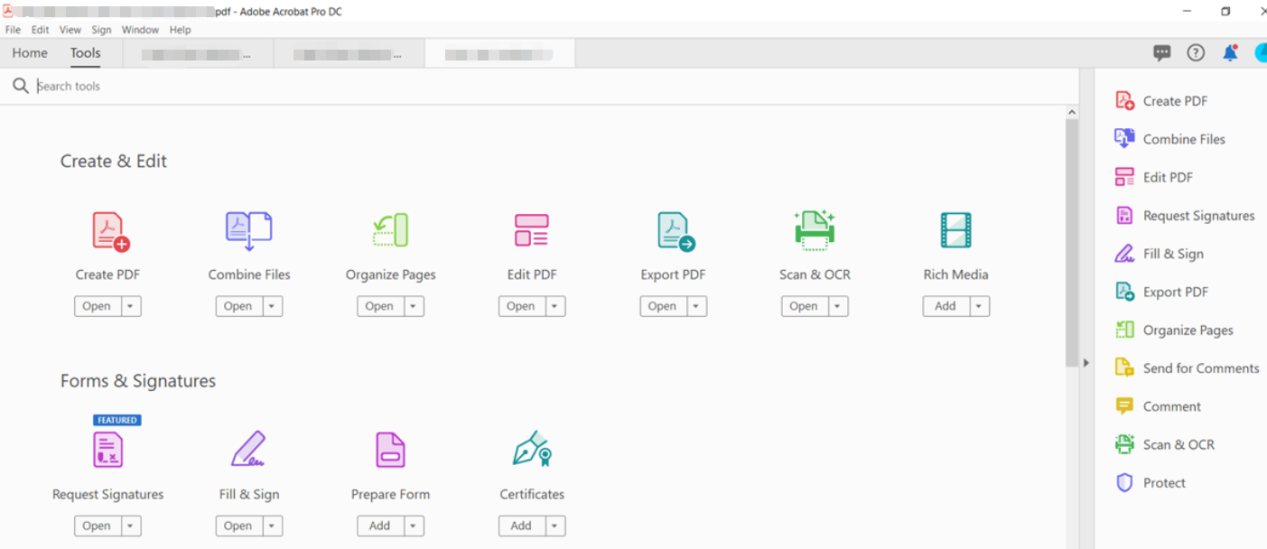Click Add button under Rich Media

[946, 306]
